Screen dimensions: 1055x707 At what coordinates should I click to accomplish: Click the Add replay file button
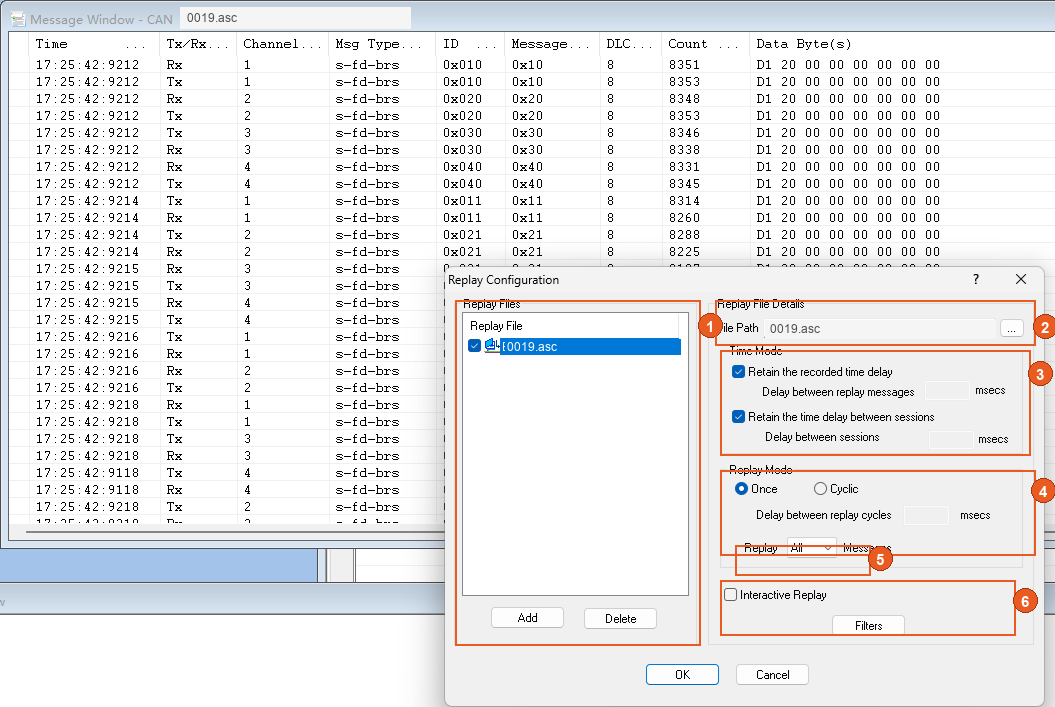[x=528, y=618]
